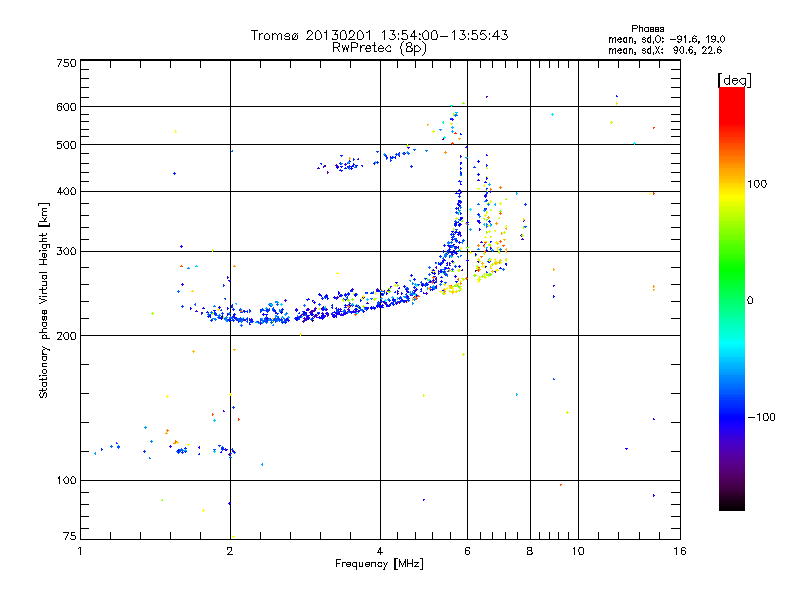This screenshot has height=600, width=800.
Task: Click the '16' frequency tick label
Action: pyautogui.click(x=680, y=551)
